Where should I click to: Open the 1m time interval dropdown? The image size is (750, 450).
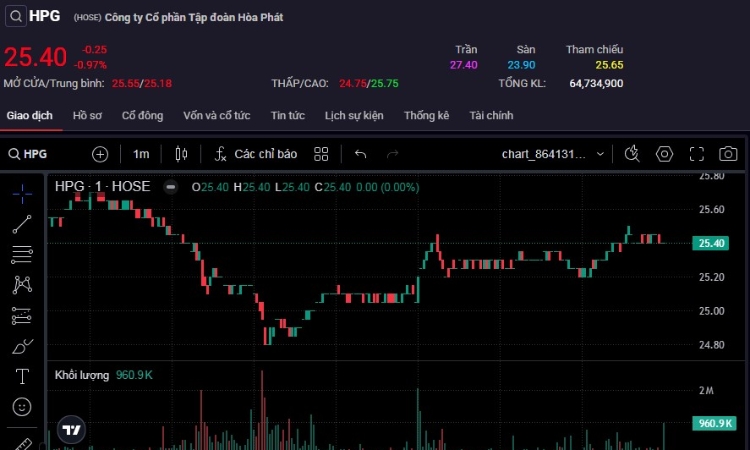(x=141, y=154)
